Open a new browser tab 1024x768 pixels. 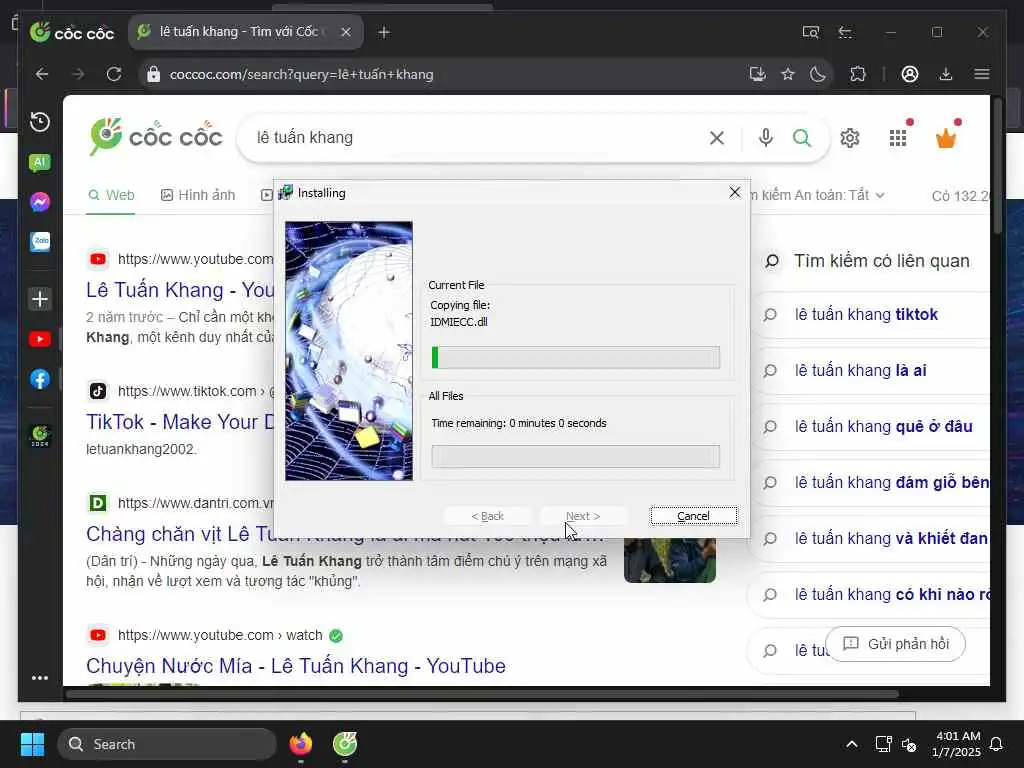click(x=384, y=32)
